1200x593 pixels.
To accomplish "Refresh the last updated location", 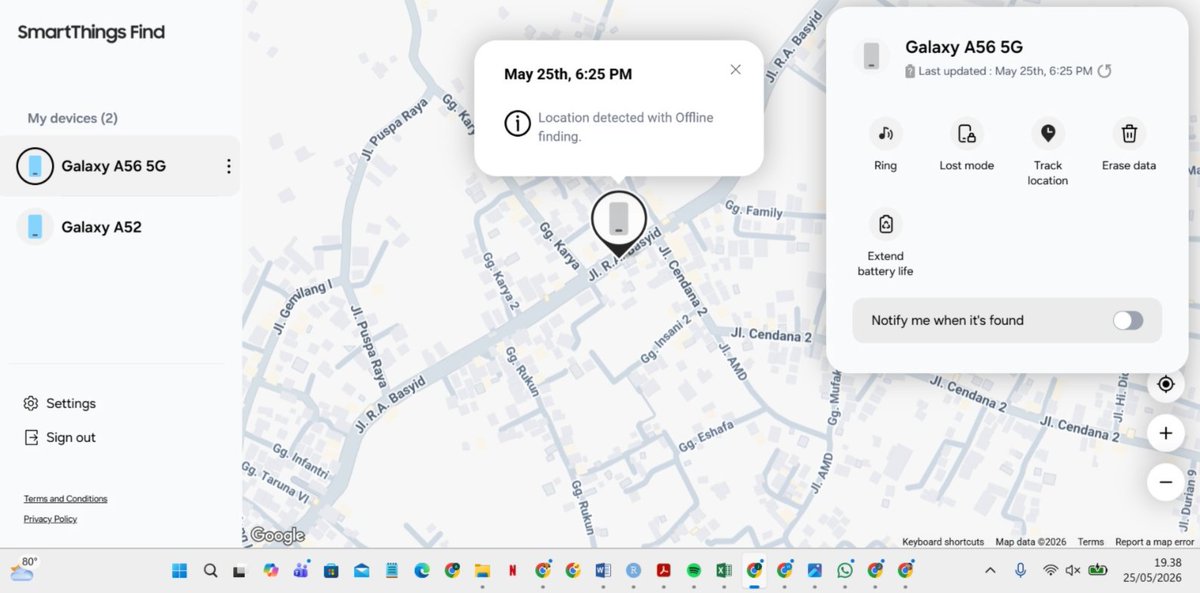I will tap(1104, 71).
